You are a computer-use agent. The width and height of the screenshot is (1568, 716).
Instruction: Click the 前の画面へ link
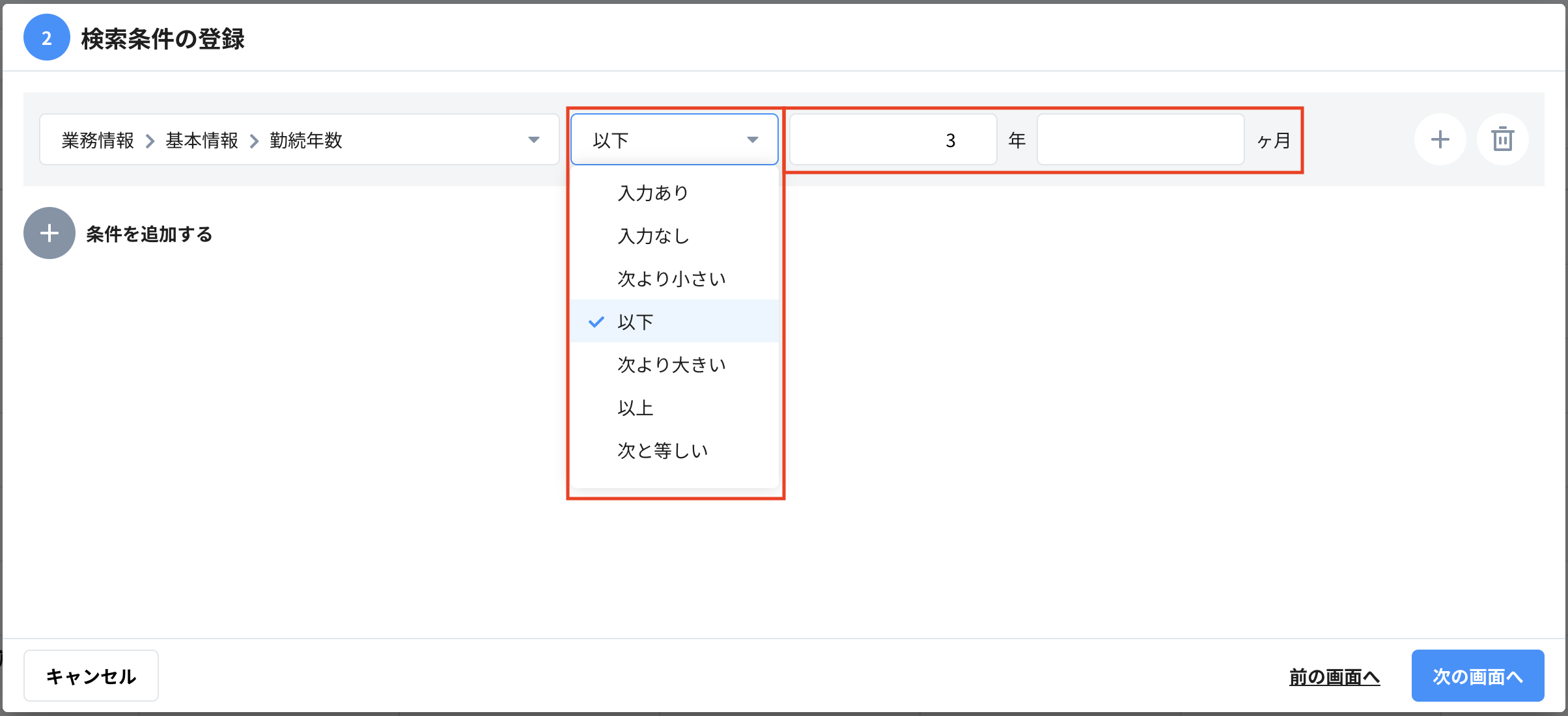tap(1334, 676)
